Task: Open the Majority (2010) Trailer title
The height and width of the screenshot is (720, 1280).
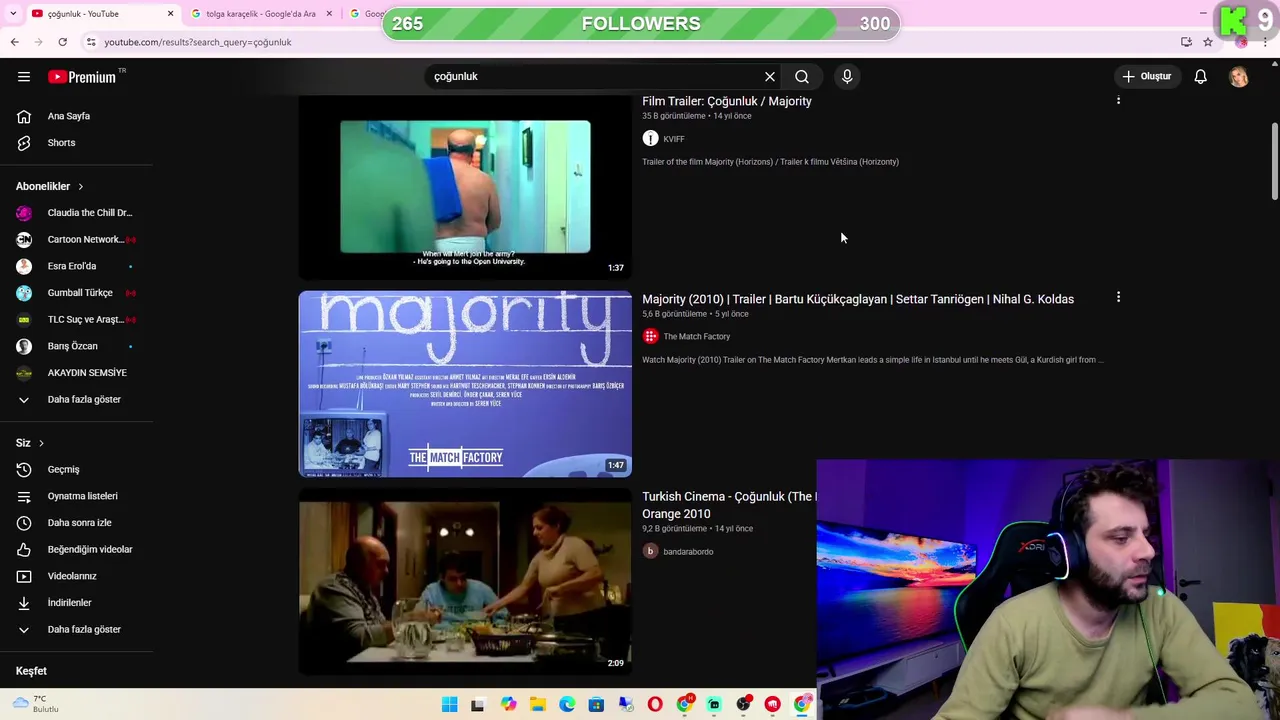Action: 858,299
